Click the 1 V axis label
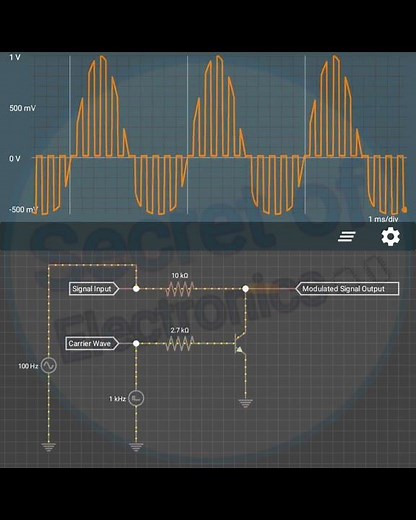The width and height of the screenshot is (416, 520). tap(15, 57)
